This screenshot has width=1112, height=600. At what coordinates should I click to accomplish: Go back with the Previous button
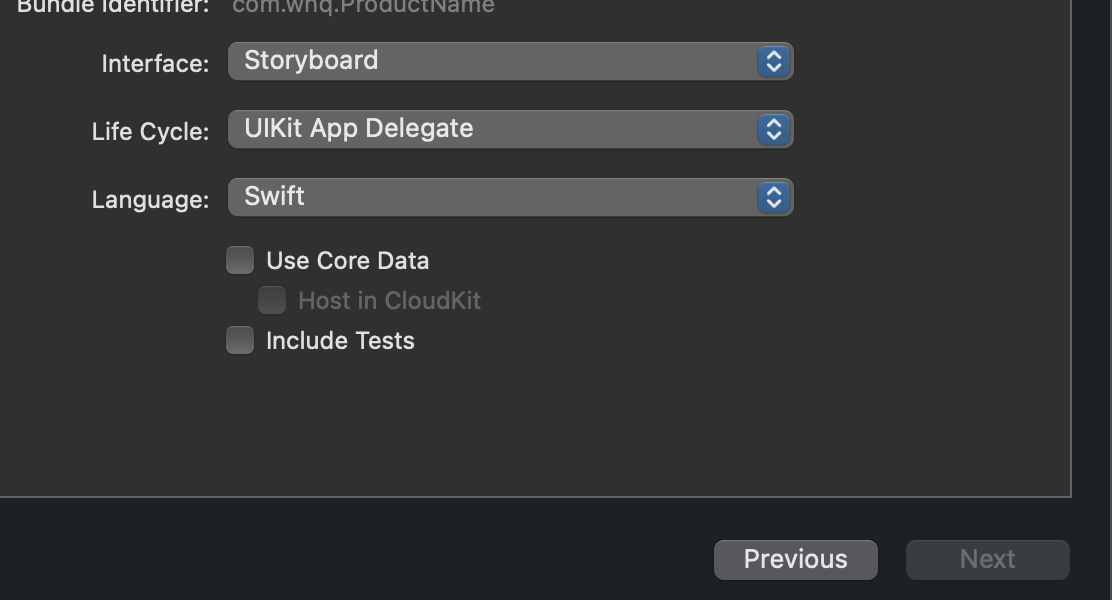[x=795, y=560]
